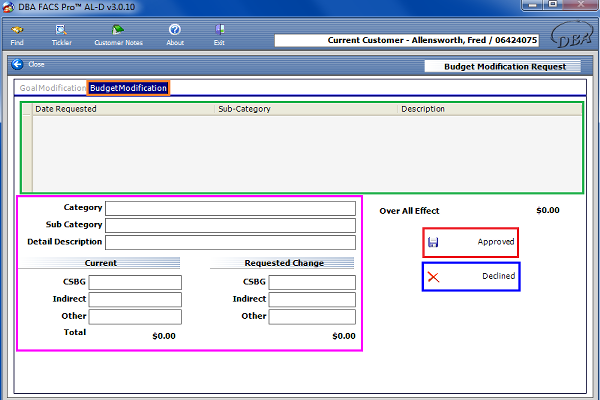Click the Current Other field
Screen dimensions: 600x400
135,317
